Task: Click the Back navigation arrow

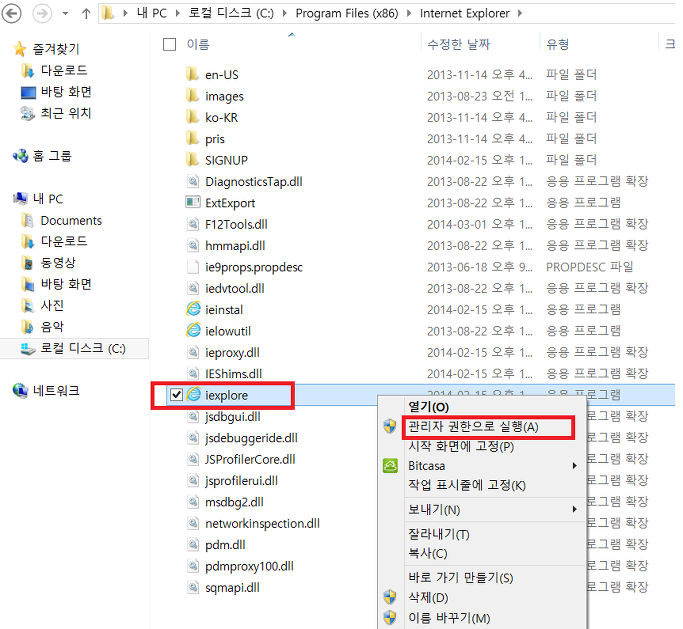Action: click(12, 14)
